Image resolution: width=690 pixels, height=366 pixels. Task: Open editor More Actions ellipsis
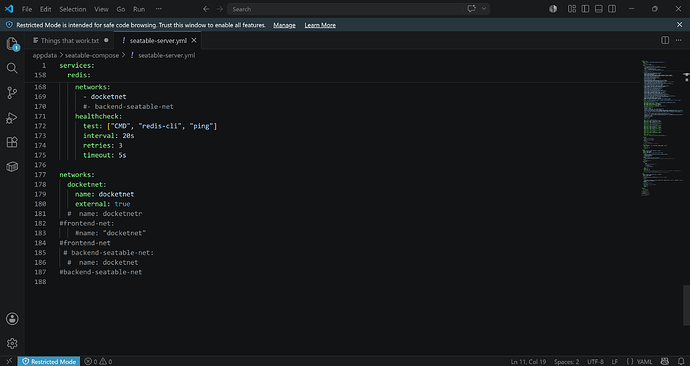[x=679, y=40]
